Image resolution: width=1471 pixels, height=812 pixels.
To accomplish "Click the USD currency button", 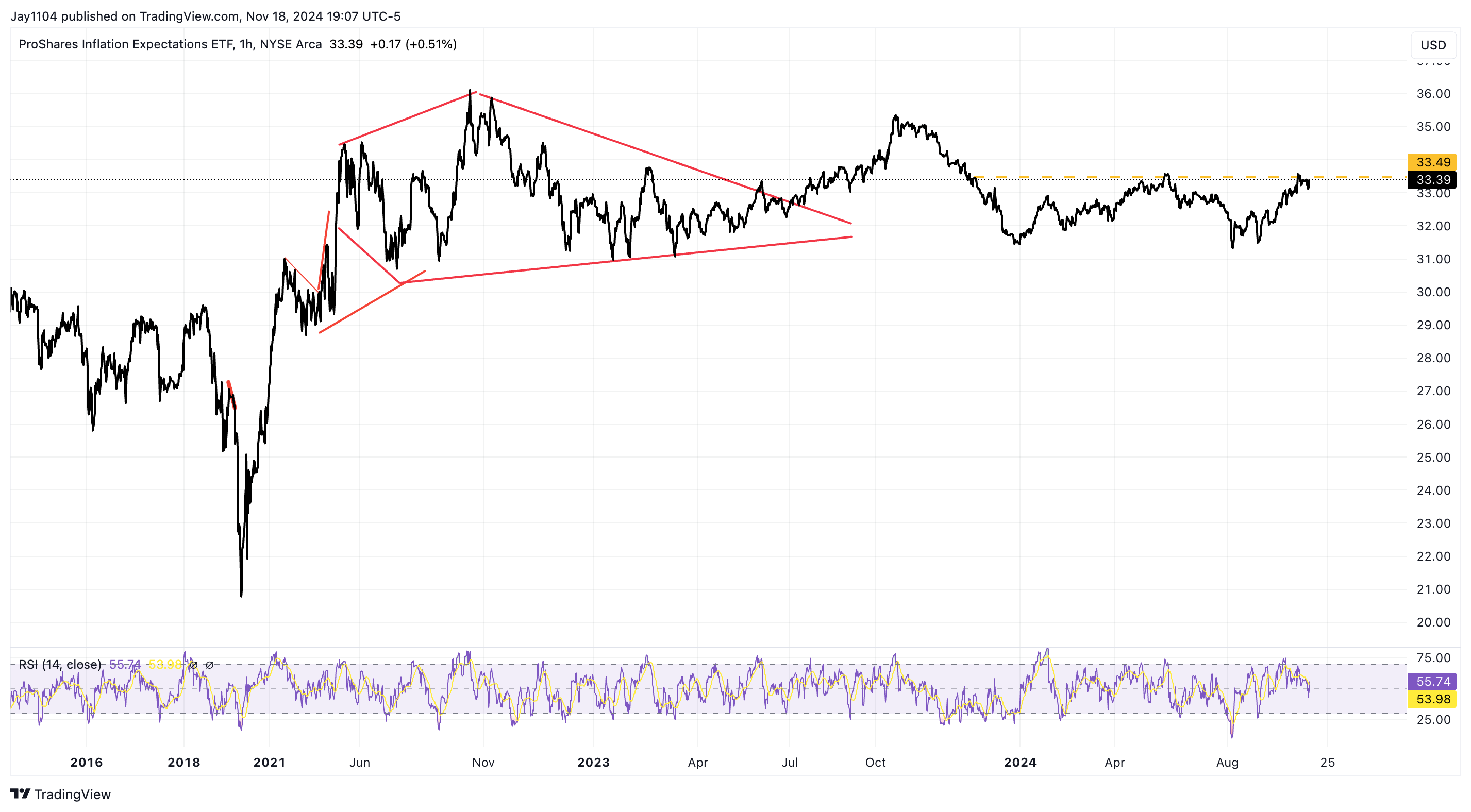I will [1433, 45].
